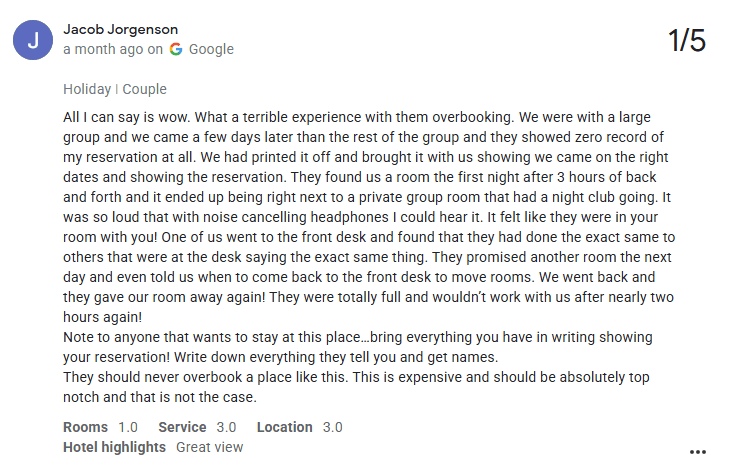Click the 'a month ago' timestamp
The width and height of the screenshot is (739, 463).
[x=103, y=49]
